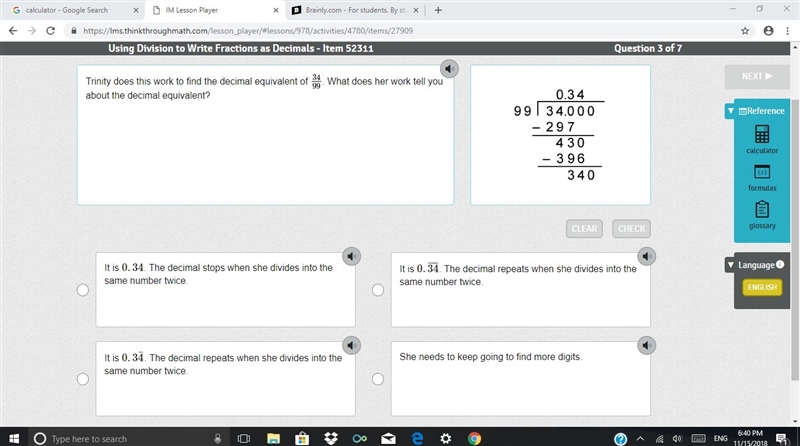Close the IM Lesson Player tab
Viewport: 800px width, 446px height.
(276, 10)
